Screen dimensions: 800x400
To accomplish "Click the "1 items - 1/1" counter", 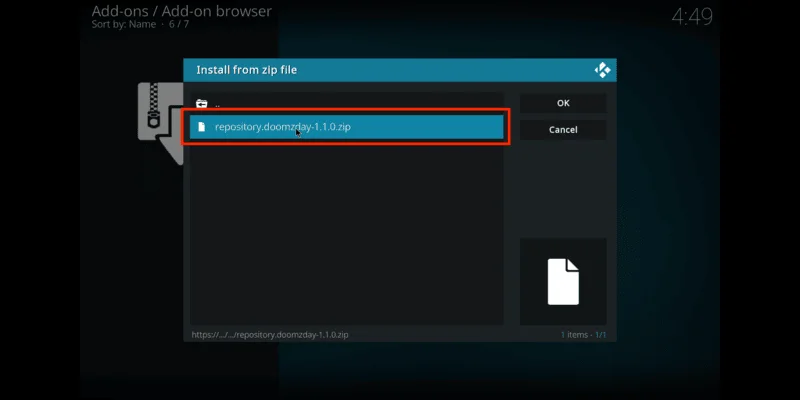I will pos(583,334).
